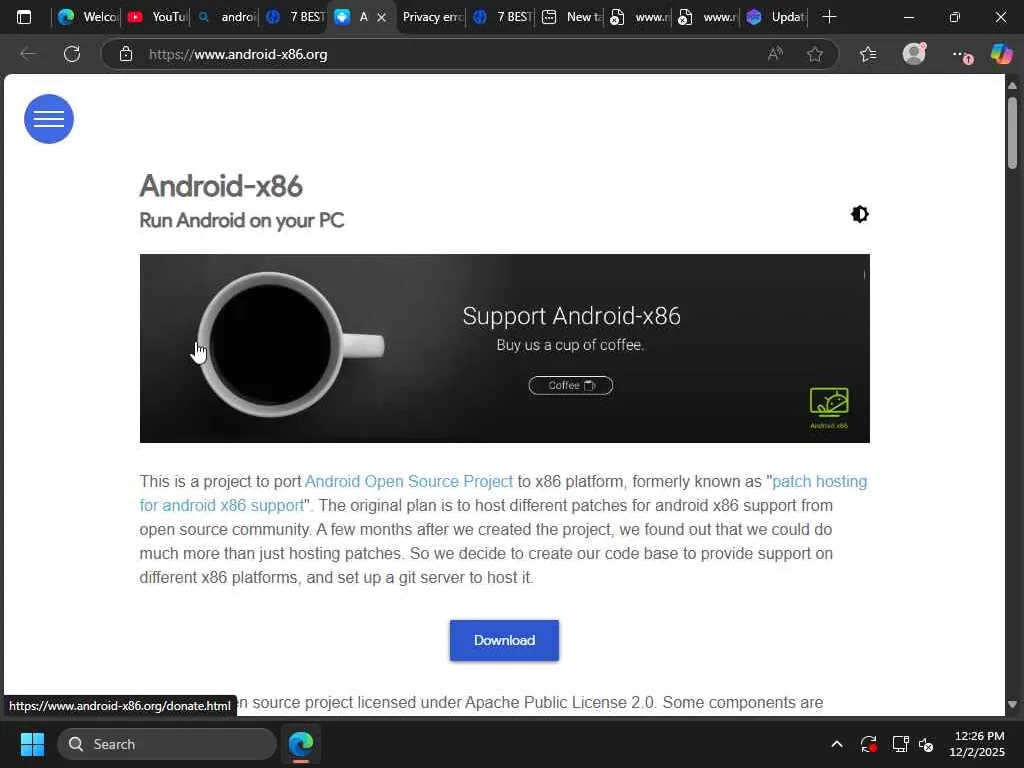Open the Copilot sidebar icon
The width and height of the screenshot is (1024, 768).
pos(1001,54)
